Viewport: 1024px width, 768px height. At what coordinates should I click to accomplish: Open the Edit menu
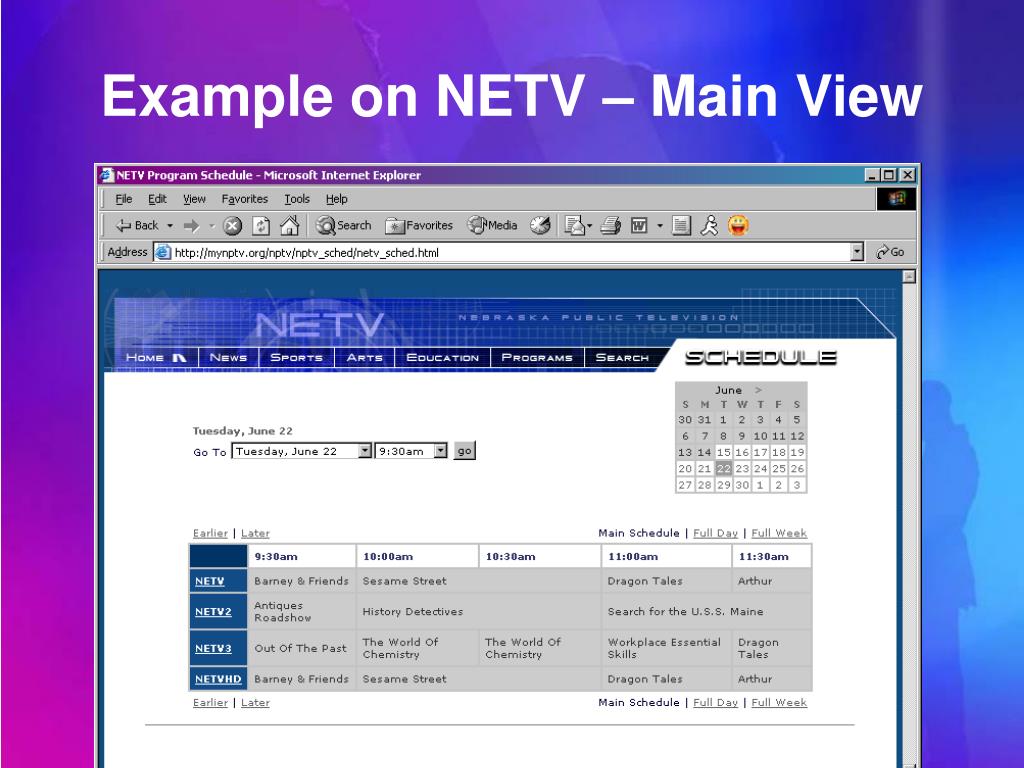[x=157, y=199]
